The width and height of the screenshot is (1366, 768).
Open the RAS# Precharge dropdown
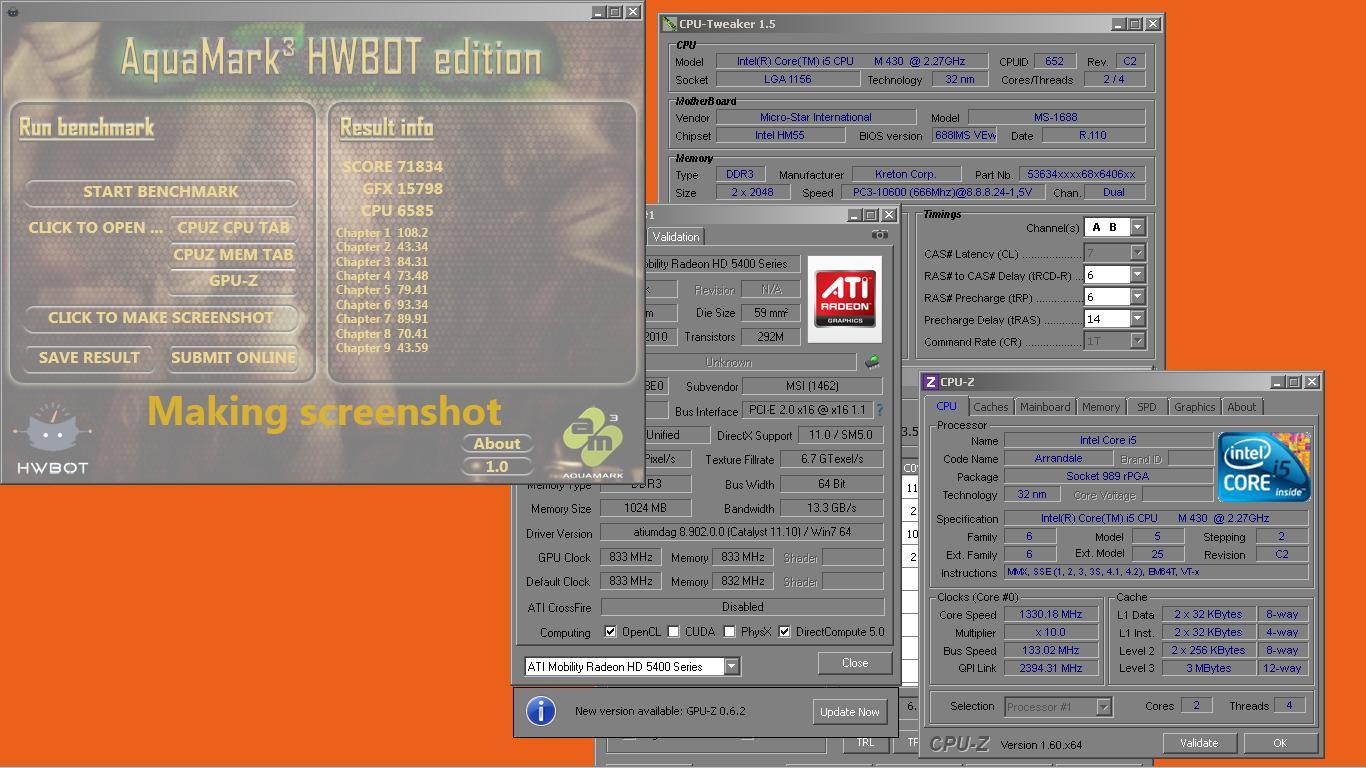coord(1137,297)
